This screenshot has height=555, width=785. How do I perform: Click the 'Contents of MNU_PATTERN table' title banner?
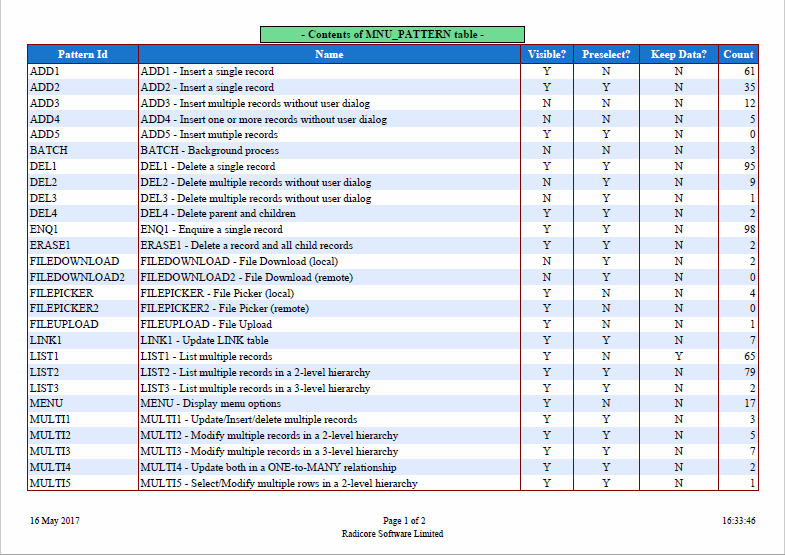click(x=392, y=35)
